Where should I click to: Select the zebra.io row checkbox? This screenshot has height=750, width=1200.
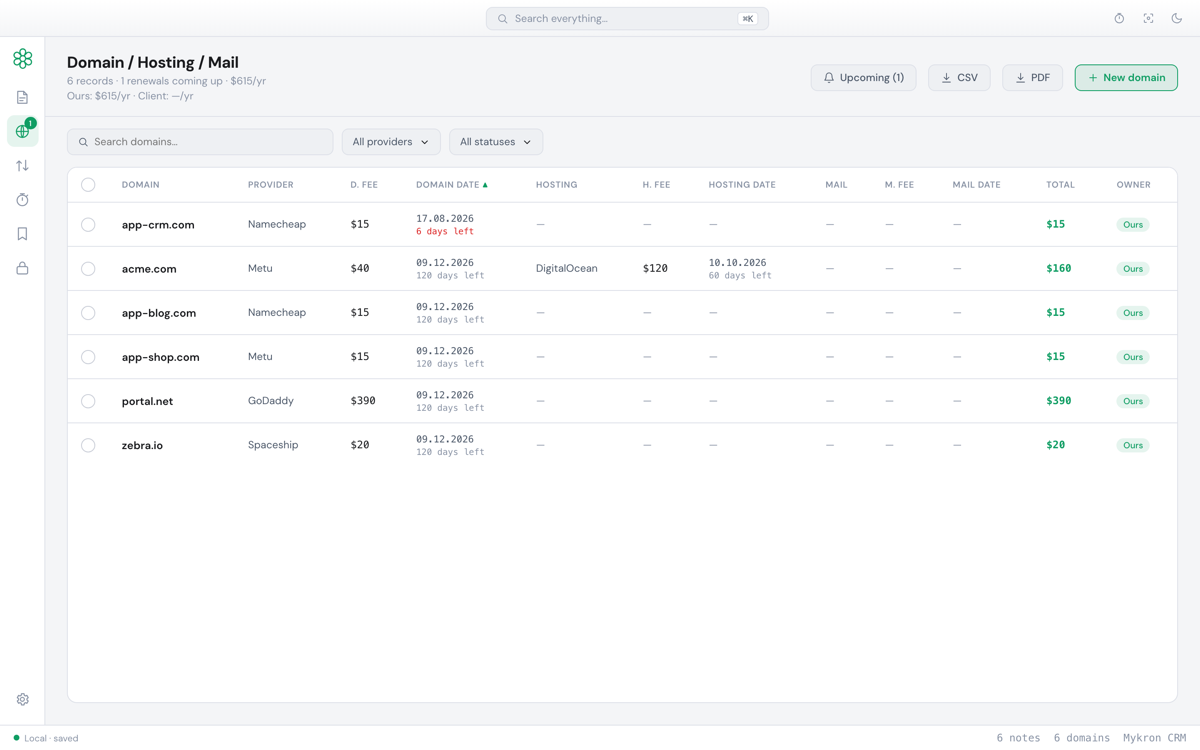[88, 445]
